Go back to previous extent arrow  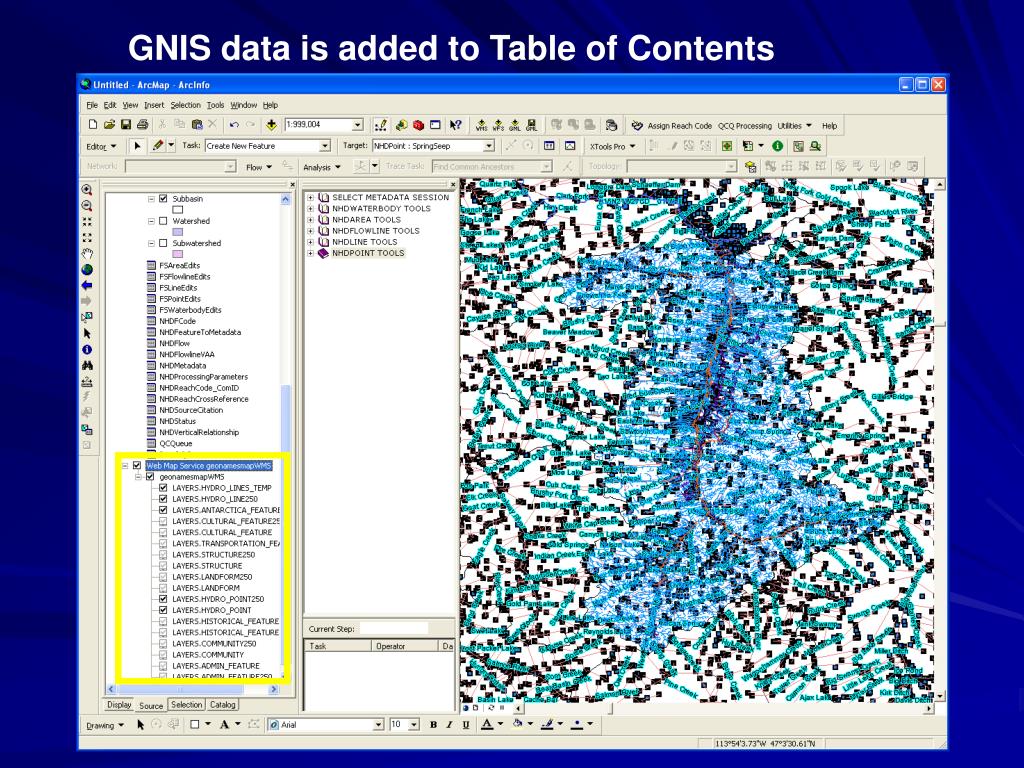(x=87, y=285)
